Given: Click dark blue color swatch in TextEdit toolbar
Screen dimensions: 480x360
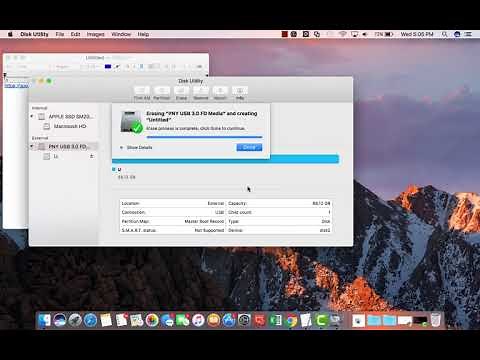Looking at the screenshot, I should [x=108, y=67].
